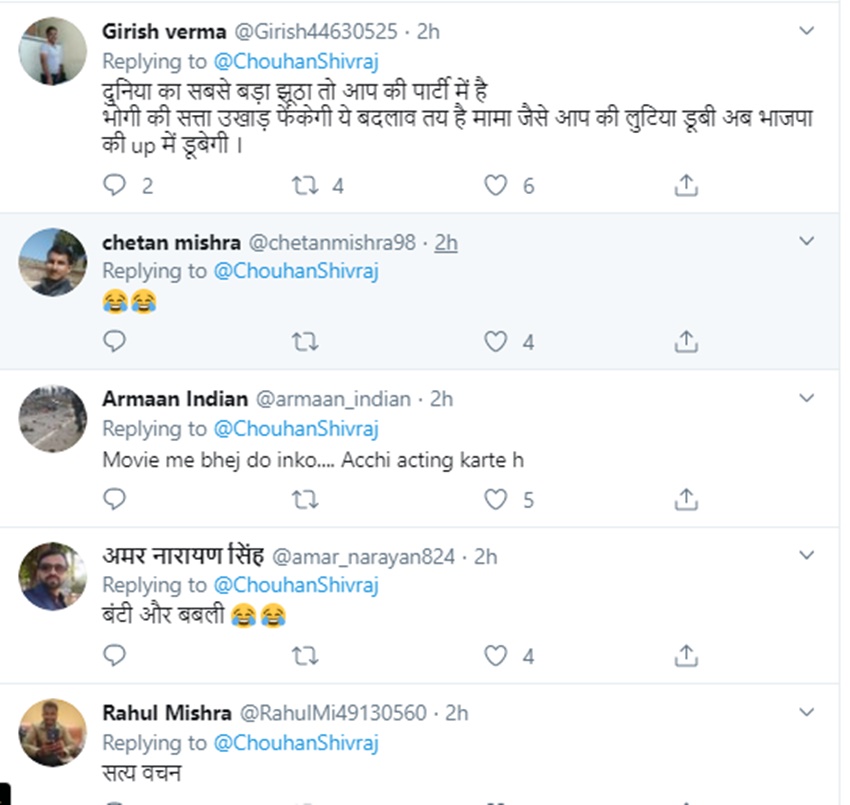Open Rahul Mishra tweet options menu
Screen dimensions: 850x805
[x=807, y=713]
